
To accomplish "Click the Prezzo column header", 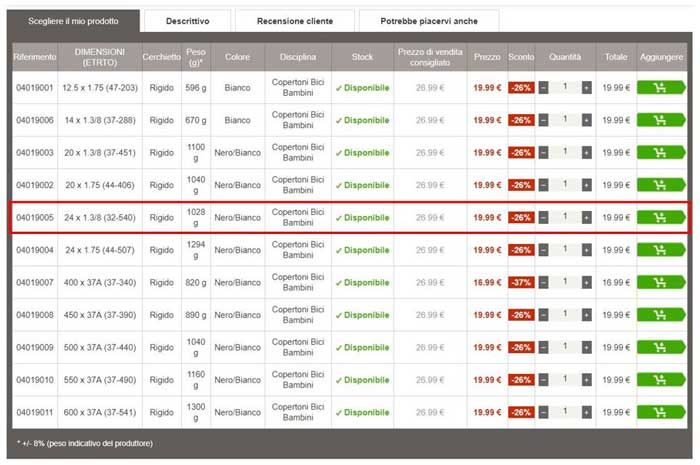I will click(487, 57).
